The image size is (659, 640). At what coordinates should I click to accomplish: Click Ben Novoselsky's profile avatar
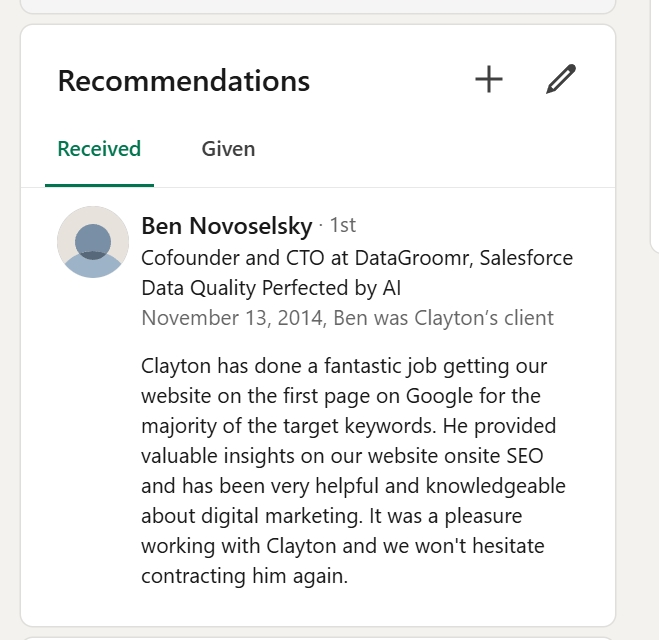(93, 242)
